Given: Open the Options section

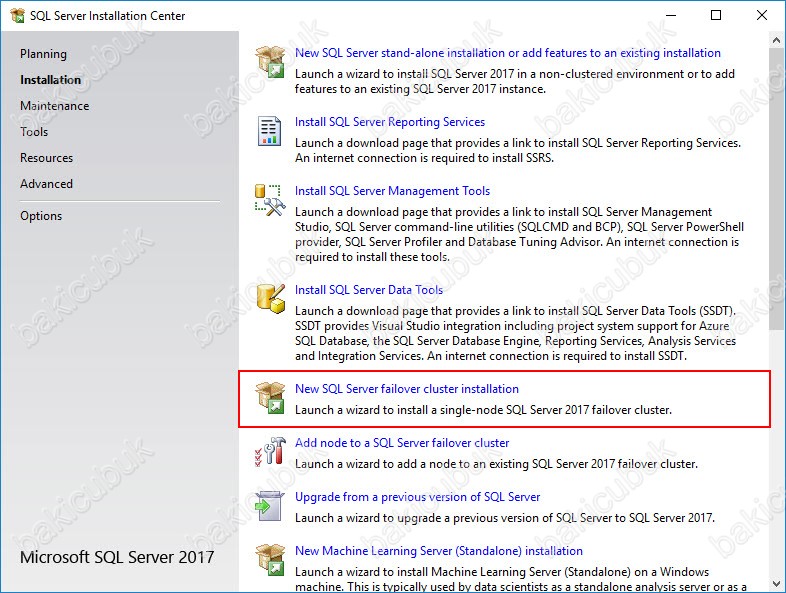Looking at the screenshot, I should (41, 216).
